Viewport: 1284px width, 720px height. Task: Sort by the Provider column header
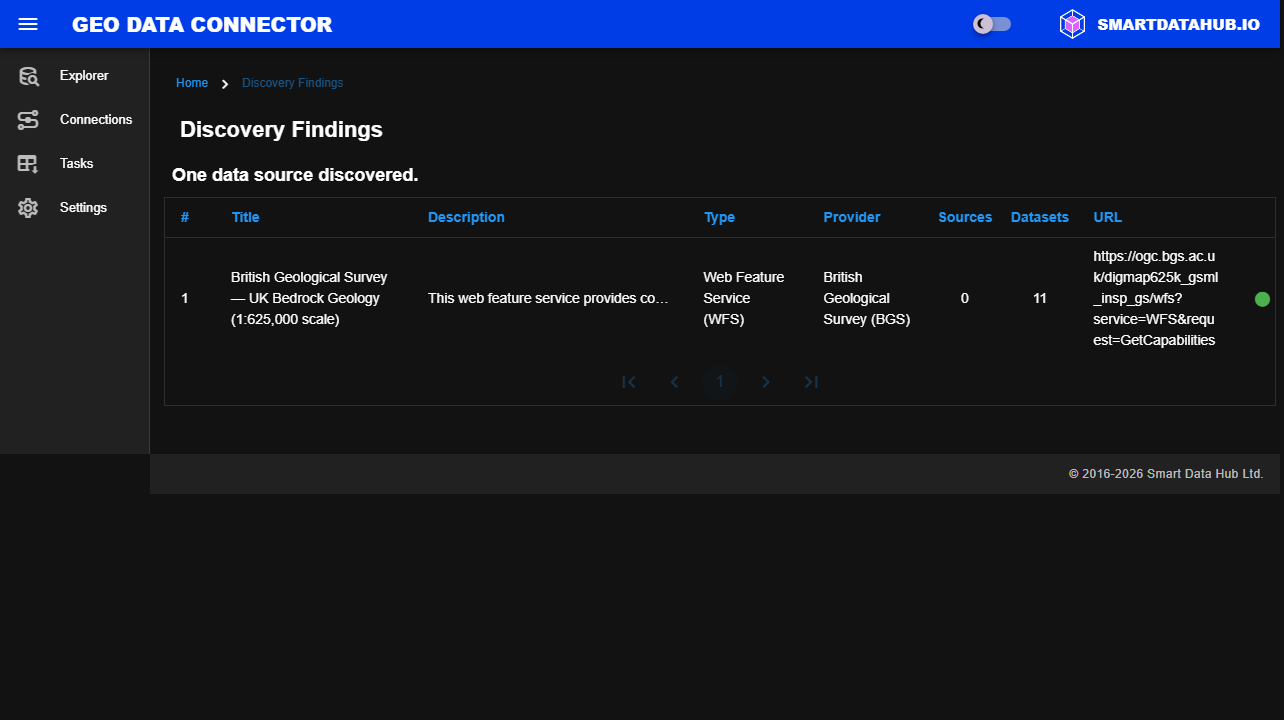852,217
